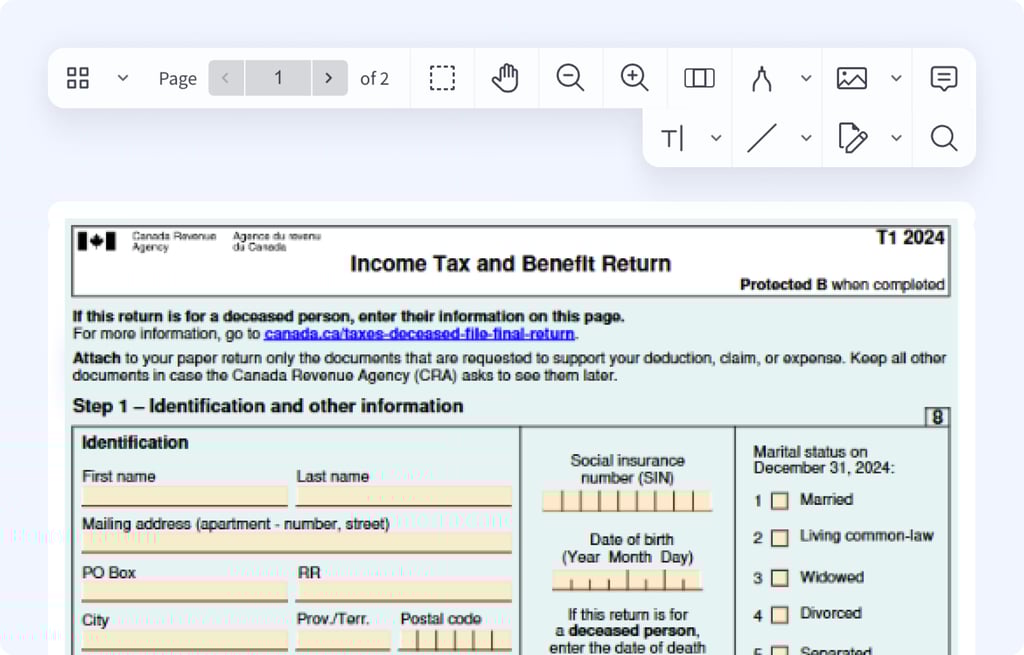
Task: Click the page number box
Action: click(278, 78)
